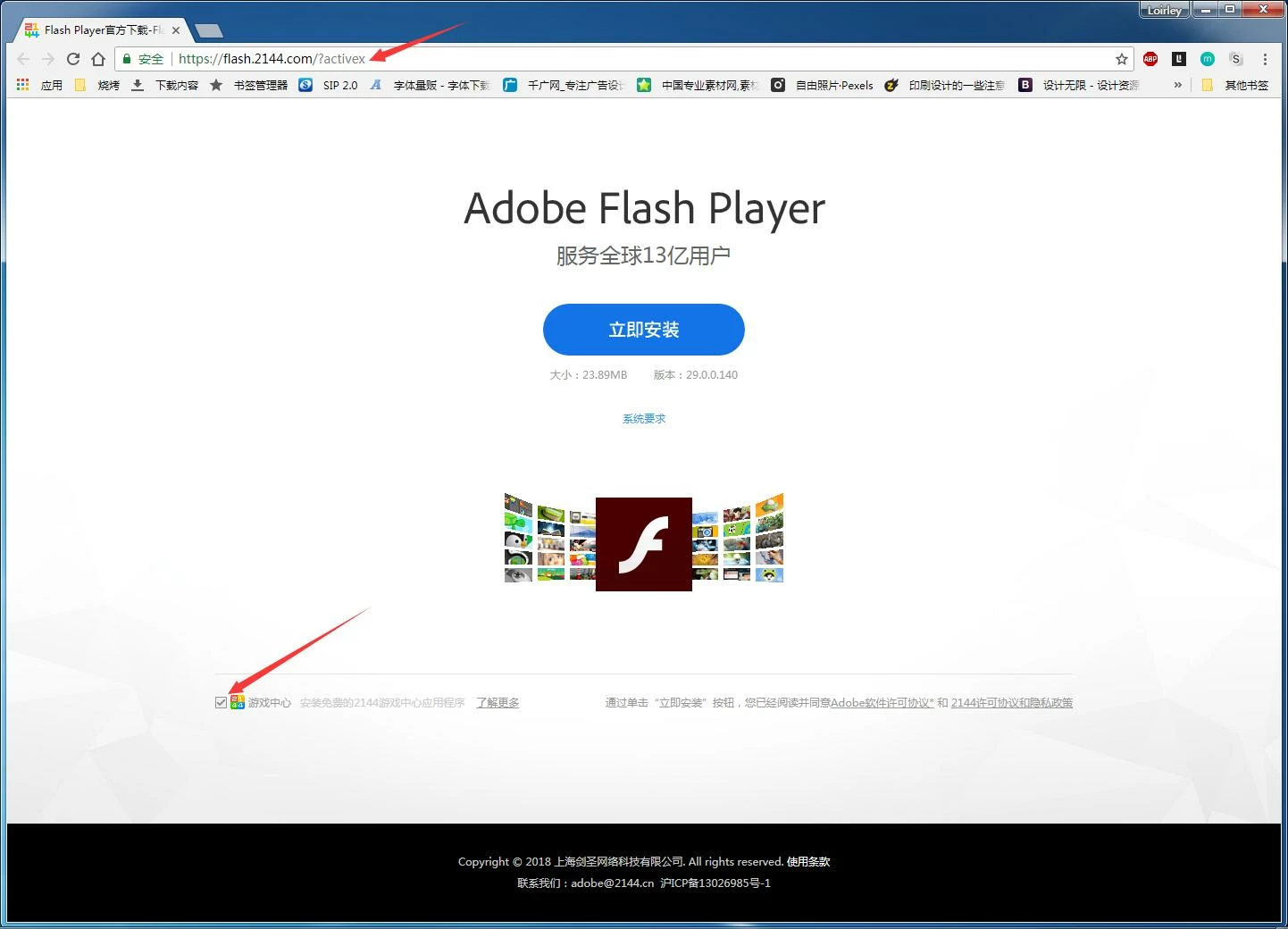Viewport: 1288px width, 929px height.
Task: Open the Adobe软件许可协议 link
Action: click(x=882, y=703)
